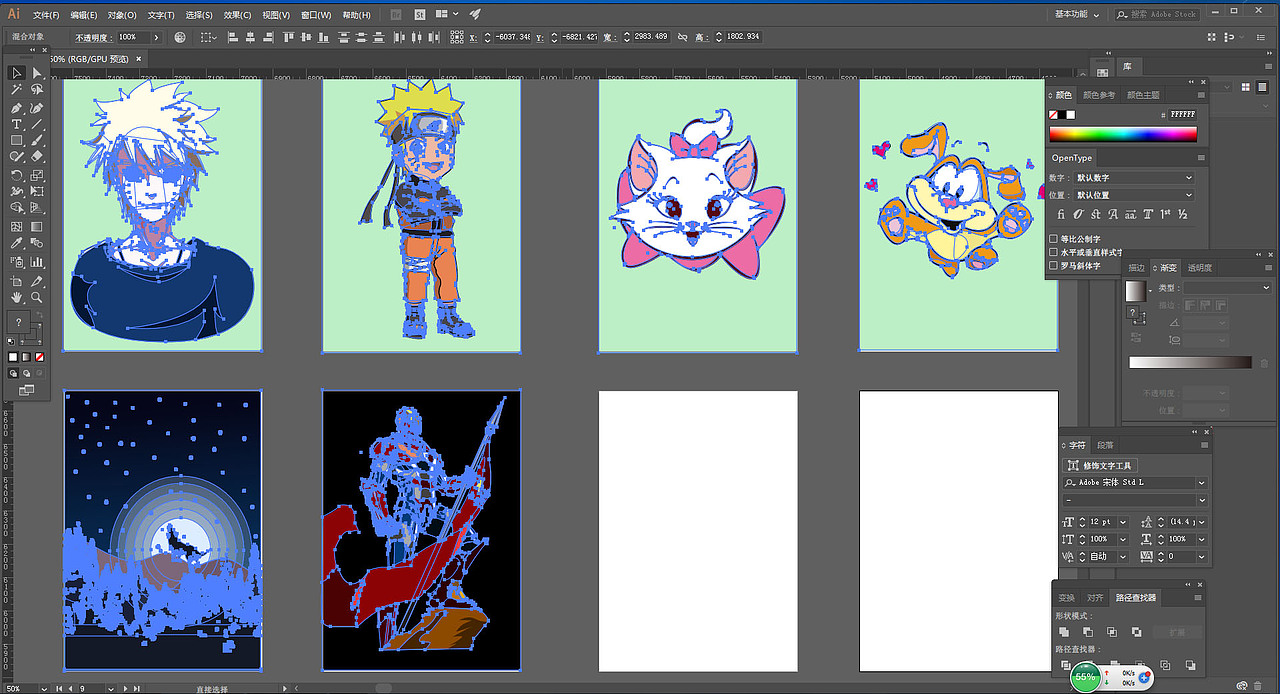
Task: Toggle the 等比公制字 checkbox
Action: click(1054, 239)
